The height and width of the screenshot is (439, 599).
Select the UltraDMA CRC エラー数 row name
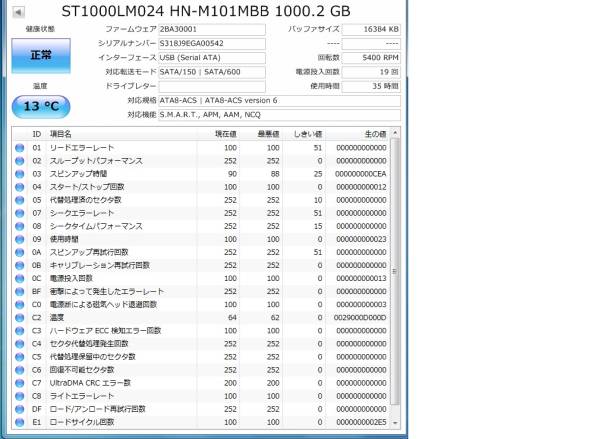pyautogui.click(x=90, y=383)
